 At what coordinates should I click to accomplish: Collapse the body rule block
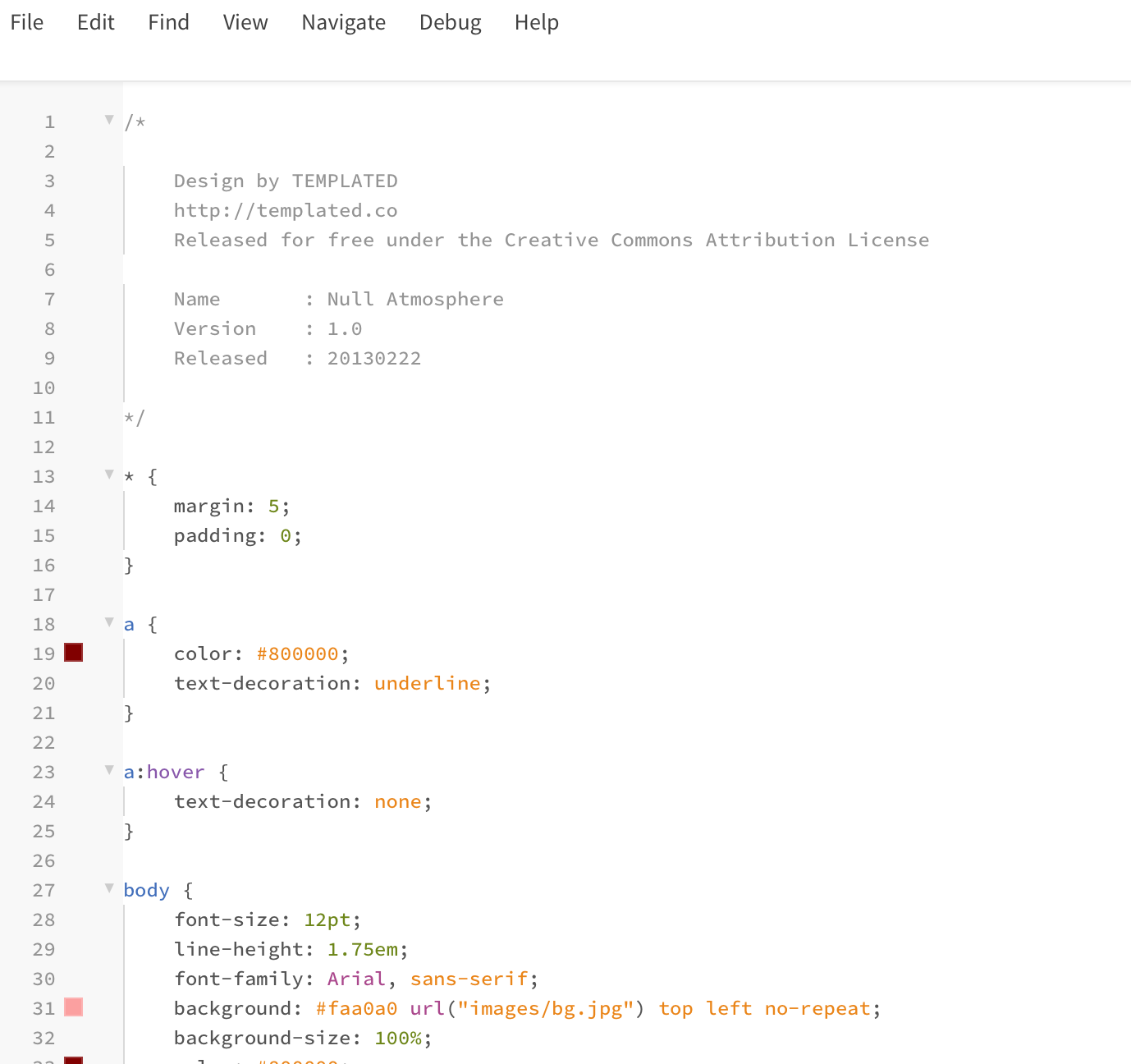click(109, 888)
